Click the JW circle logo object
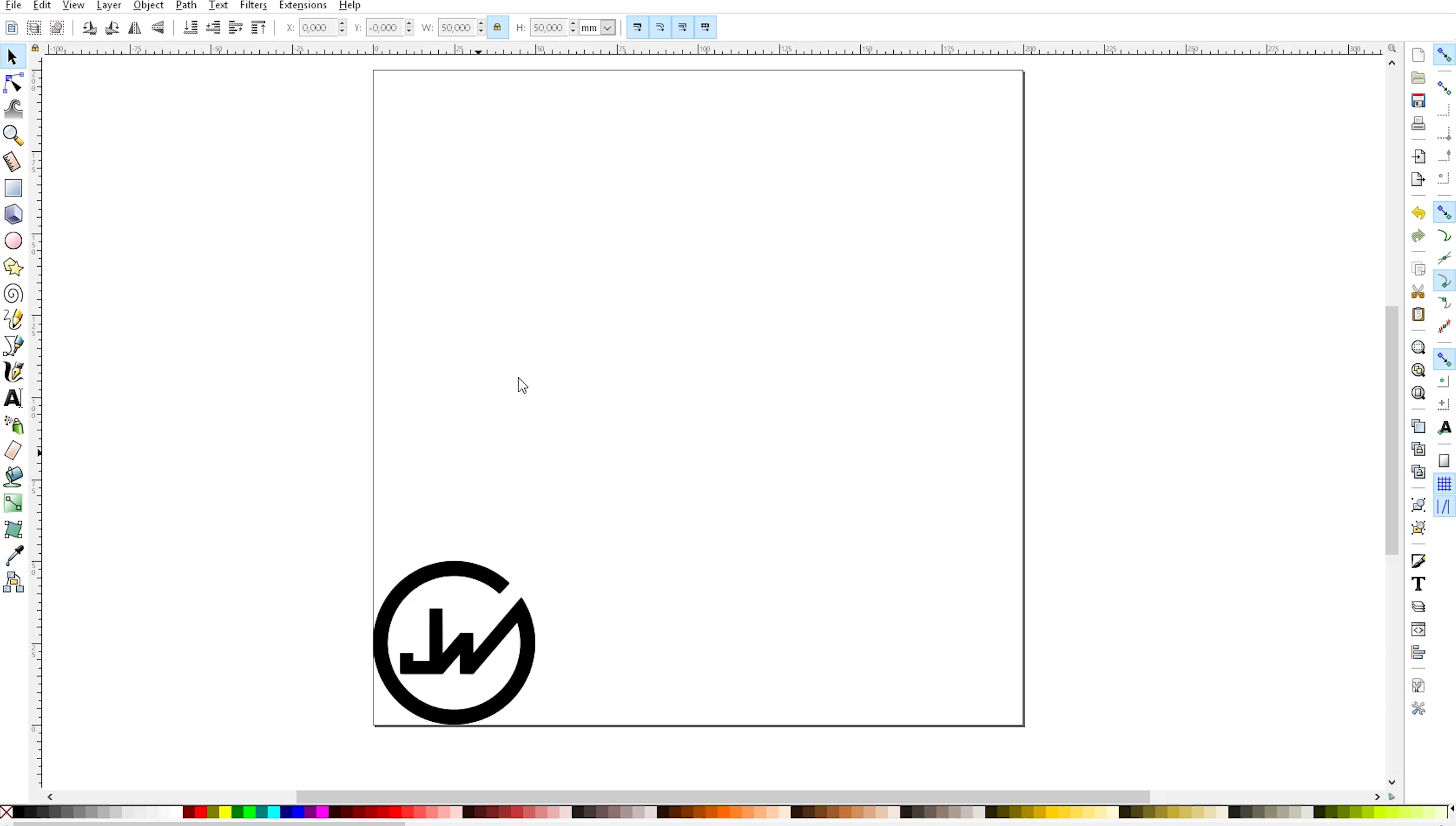 (x=454, y=643)
